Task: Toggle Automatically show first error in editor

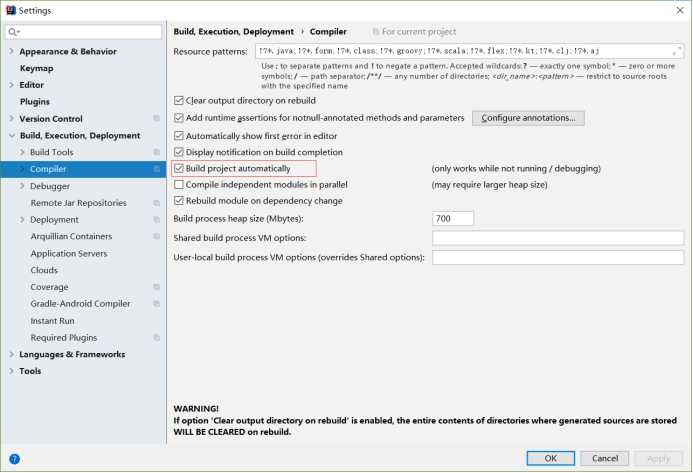Action: tap(179, 136)
